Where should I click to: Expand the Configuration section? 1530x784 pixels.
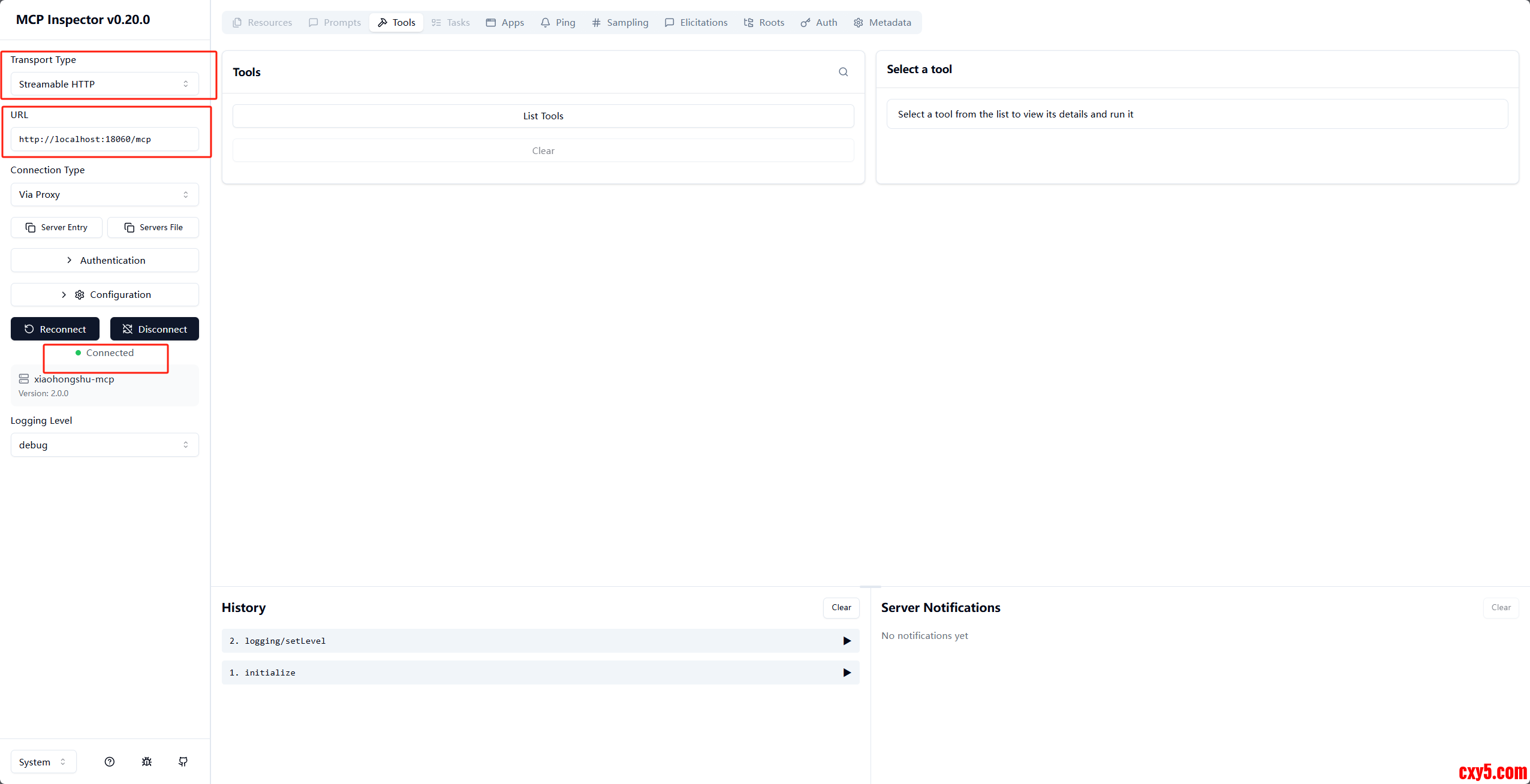[x=104, y=294]
